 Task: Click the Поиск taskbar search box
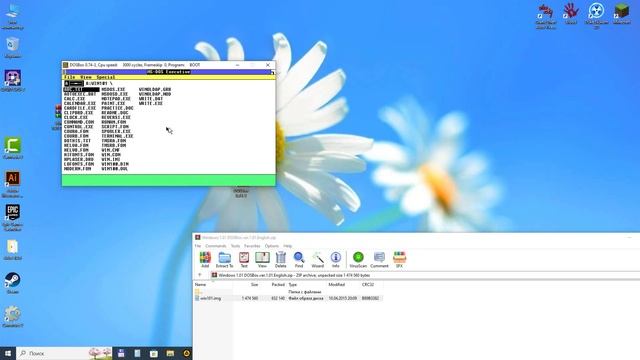click(64, 353)
